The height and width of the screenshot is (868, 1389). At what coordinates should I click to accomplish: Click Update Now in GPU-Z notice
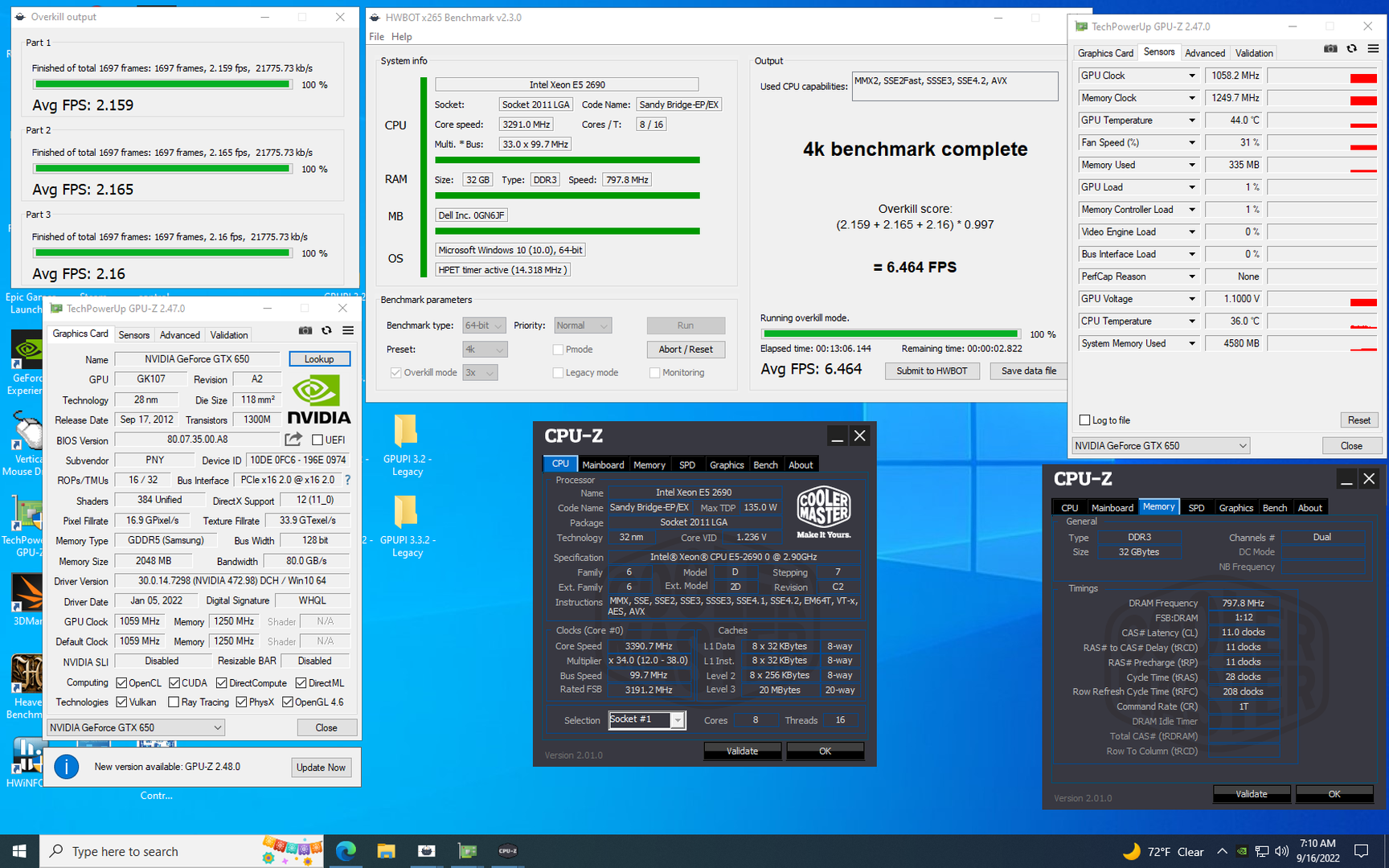(321, 768)
